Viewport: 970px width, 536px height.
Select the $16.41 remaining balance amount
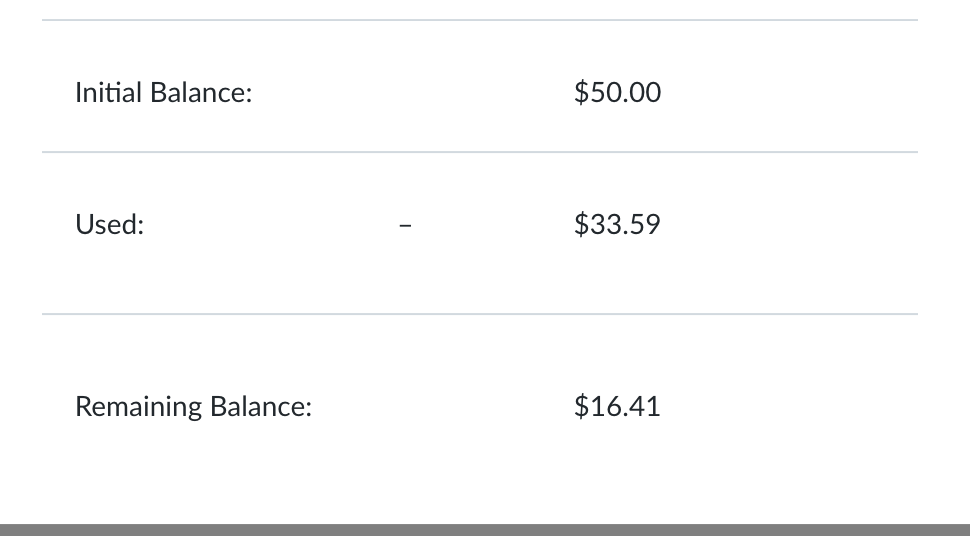click(x=617, y=406)
